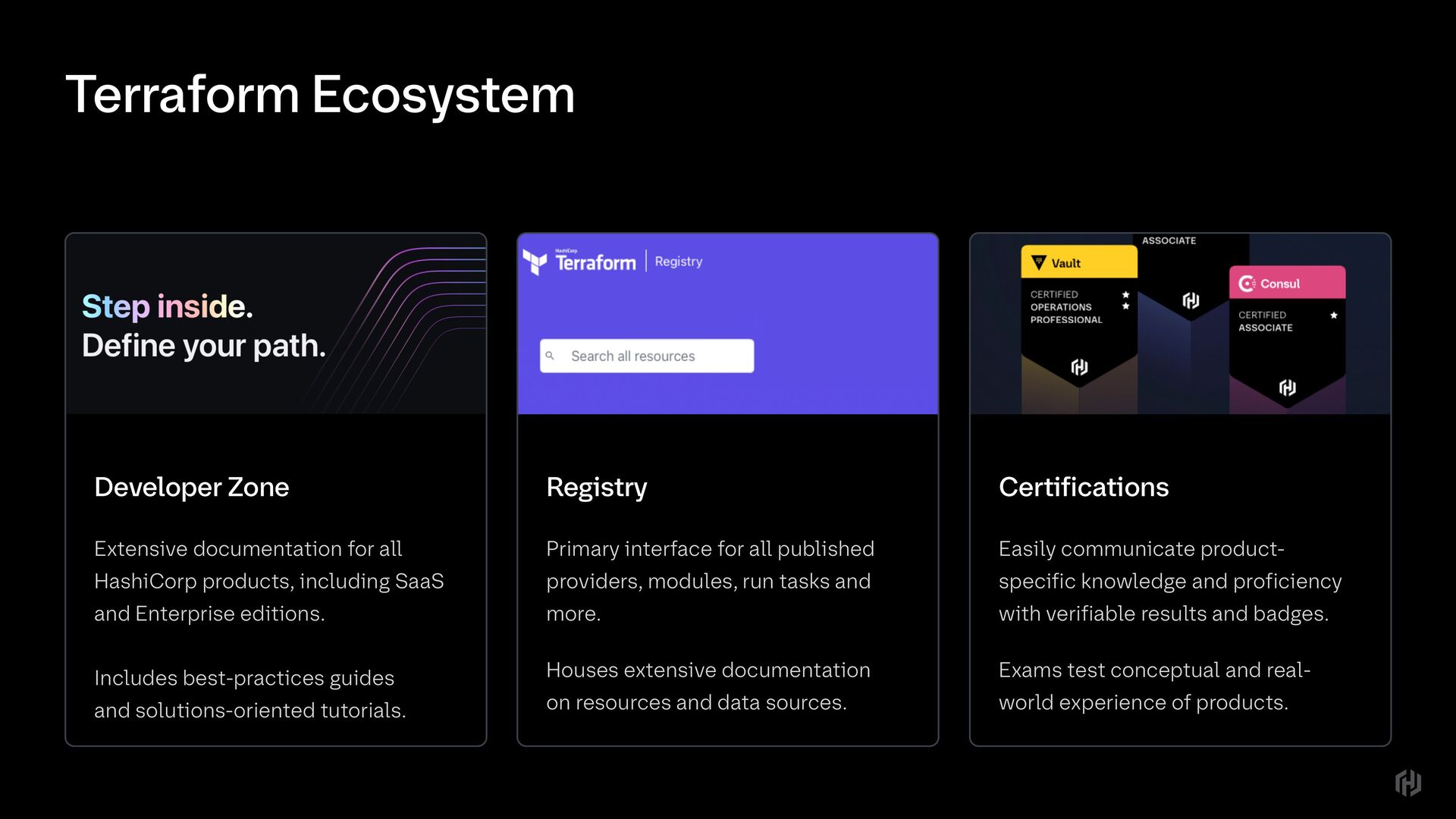Click 'Easily communicate product-' paragraph
The height and width of the screenshot is (819, 1456).
pos(1170,581)
